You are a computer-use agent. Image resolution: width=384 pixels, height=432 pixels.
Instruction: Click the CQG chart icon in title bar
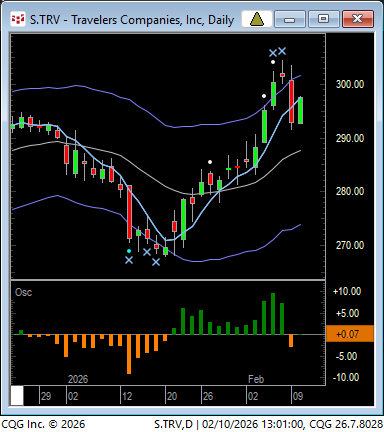18,20
